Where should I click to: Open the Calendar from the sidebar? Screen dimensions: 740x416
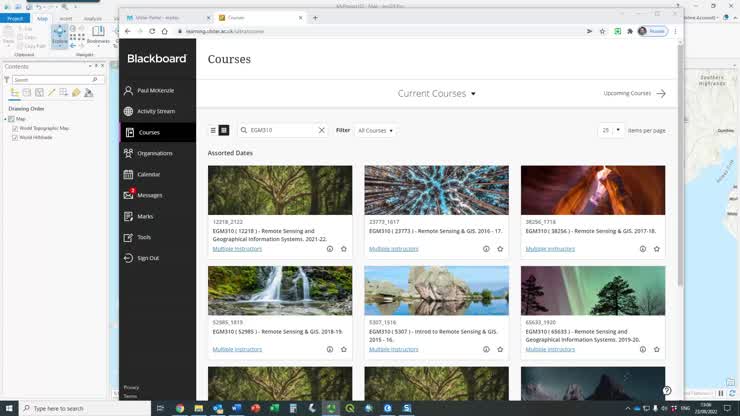(x=148, y=174)
